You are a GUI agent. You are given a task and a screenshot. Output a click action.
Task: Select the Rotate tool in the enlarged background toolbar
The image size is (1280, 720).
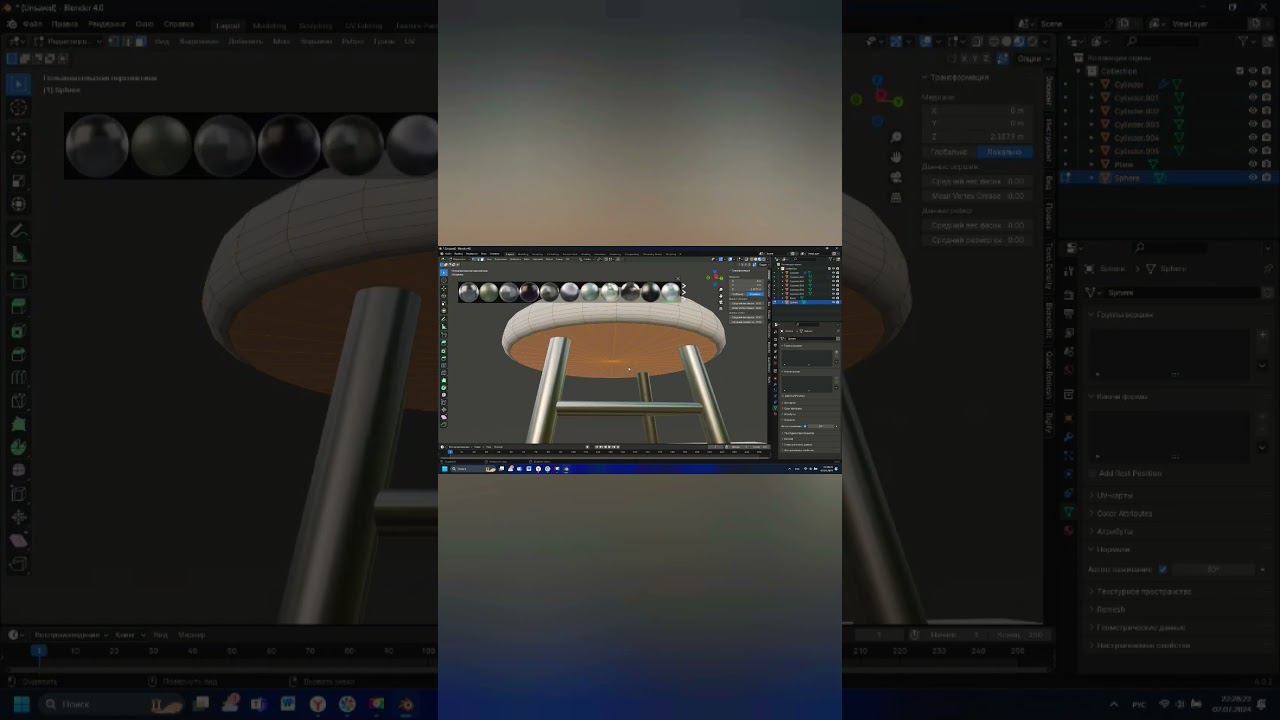[19, 157]
